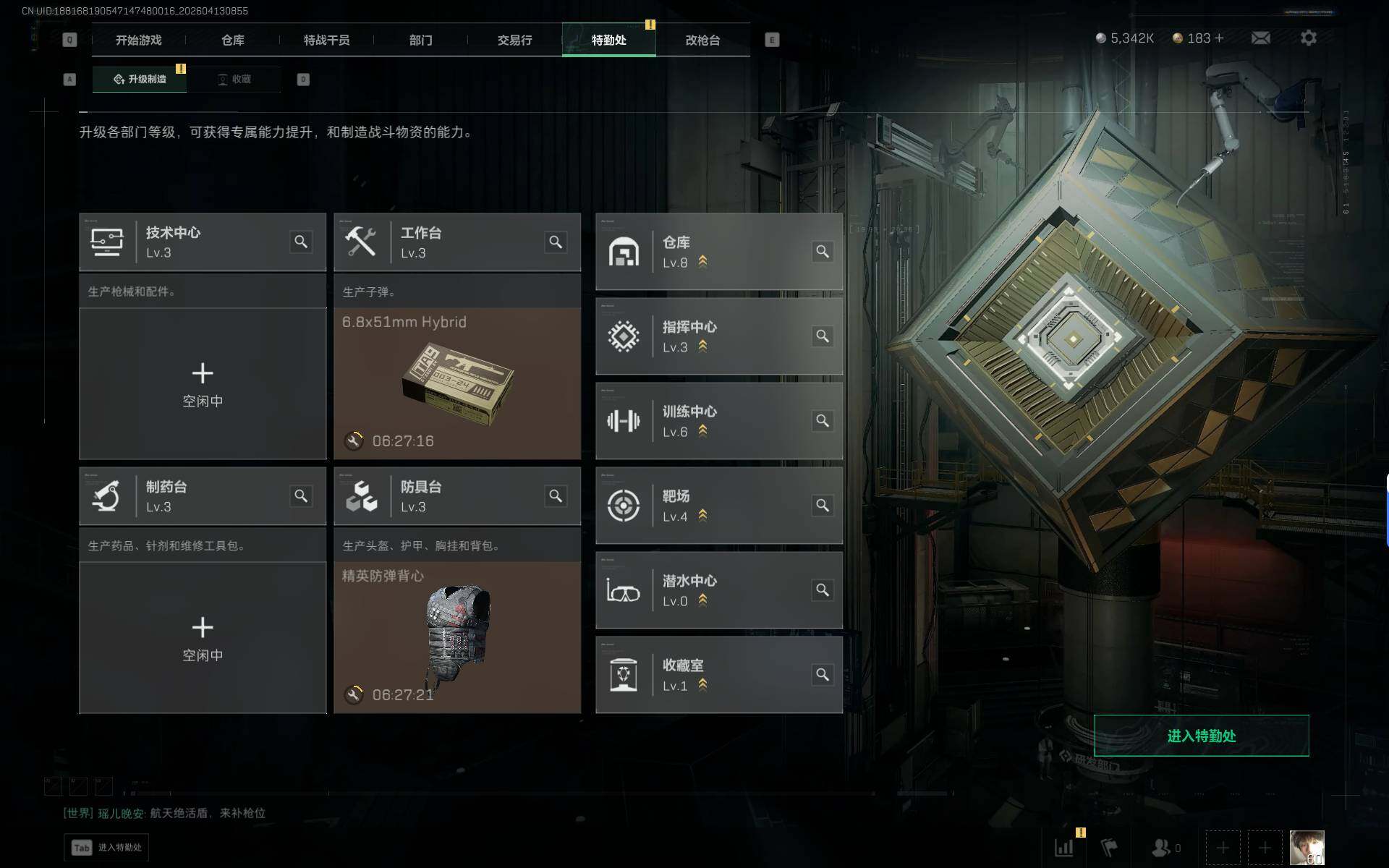Inspect 技术中心 with its magnifier icon

click(301, 242)
